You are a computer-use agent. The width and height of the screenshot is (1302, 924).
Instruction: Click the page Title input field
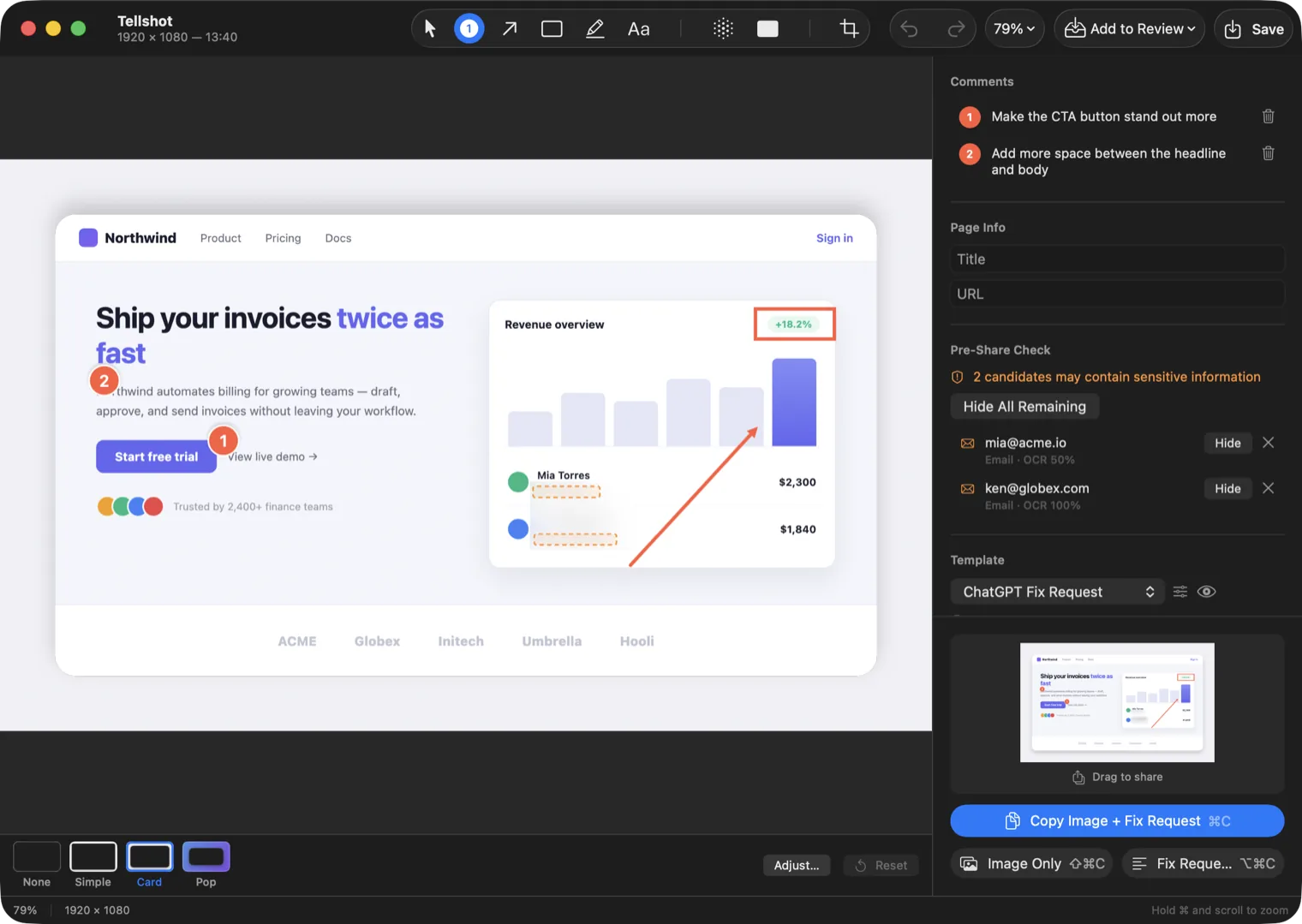[x=1117, y=259]
